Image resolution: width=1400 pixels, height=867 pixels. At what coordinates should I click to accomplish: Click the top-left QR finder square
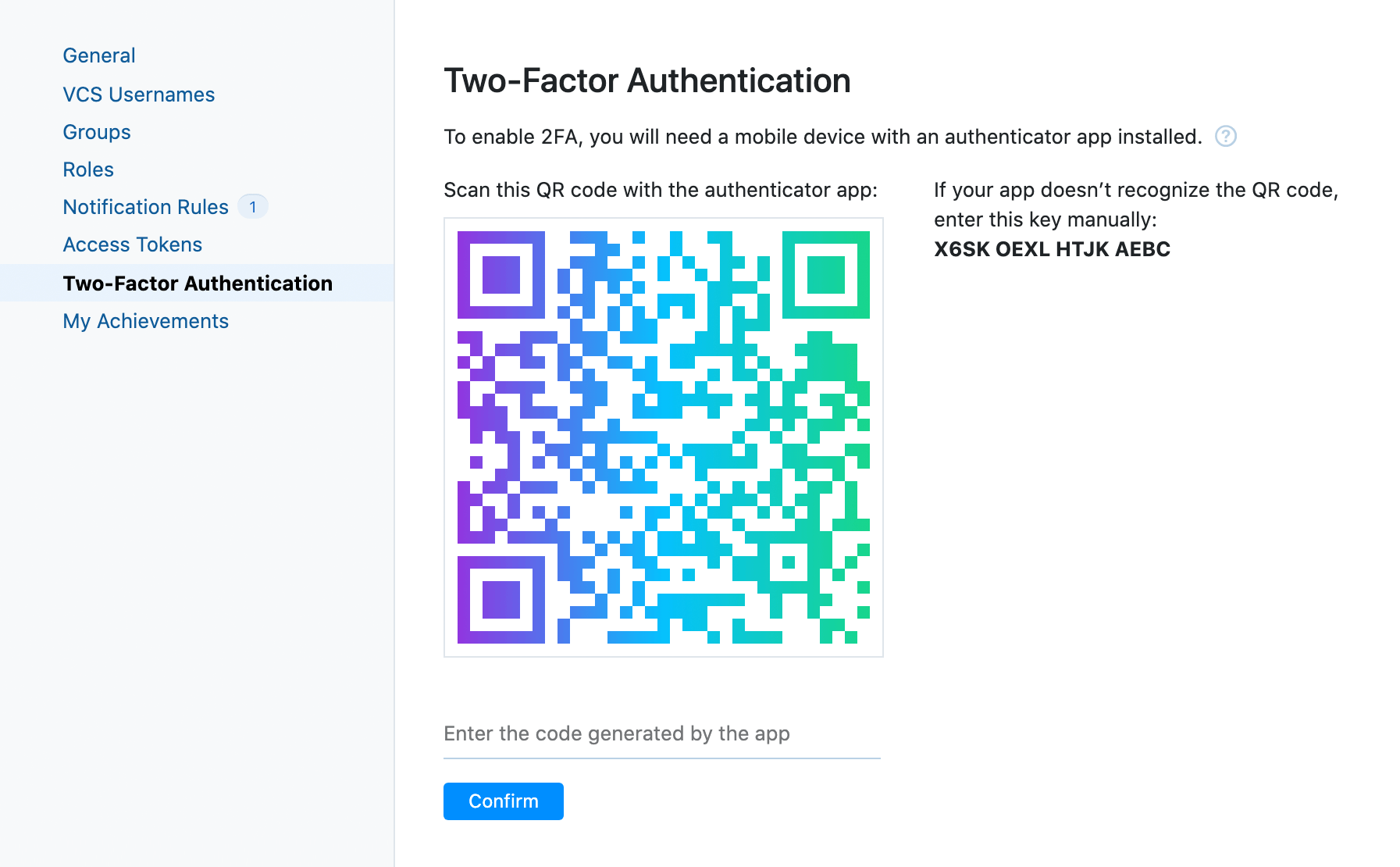pos(501,275)
